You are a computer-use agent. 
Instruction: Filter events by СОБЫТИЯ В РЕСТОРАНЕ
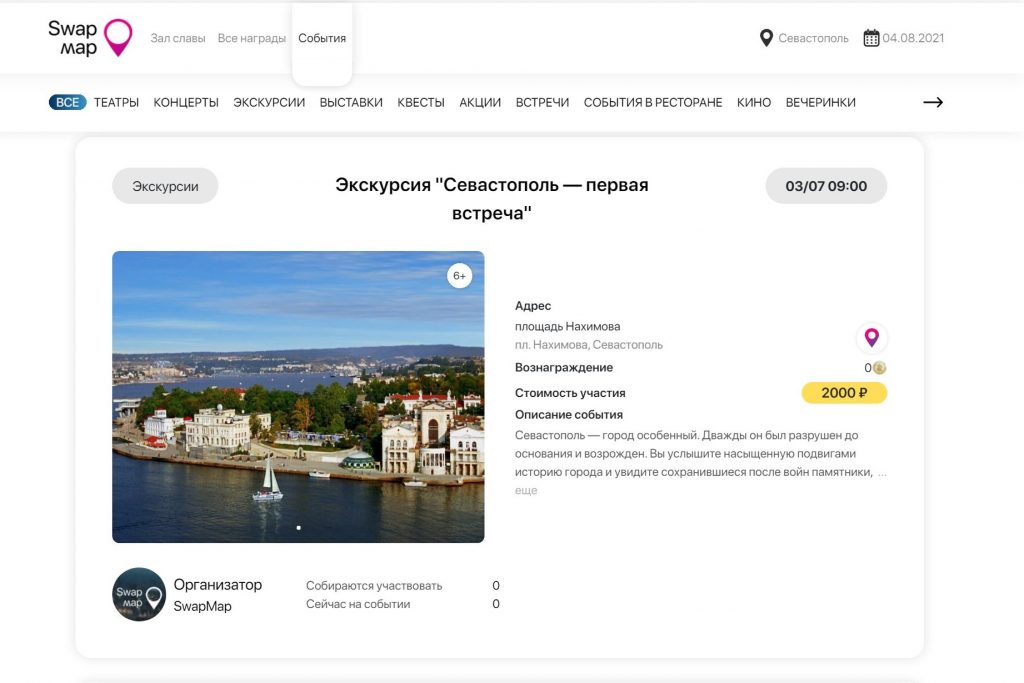[x=653, y=103]
